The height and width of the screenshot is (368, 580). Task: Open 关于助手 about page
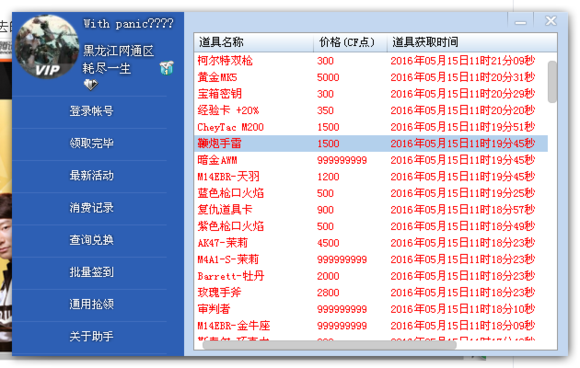91,336
